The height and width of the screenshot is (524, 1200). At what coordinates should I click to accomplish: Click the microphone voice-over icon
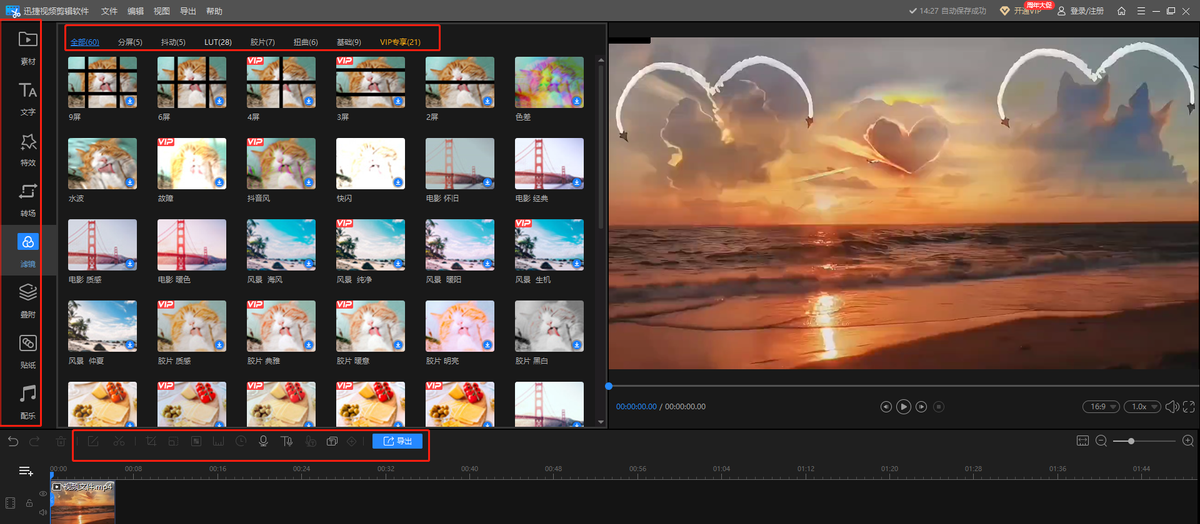tap(264, 441)
